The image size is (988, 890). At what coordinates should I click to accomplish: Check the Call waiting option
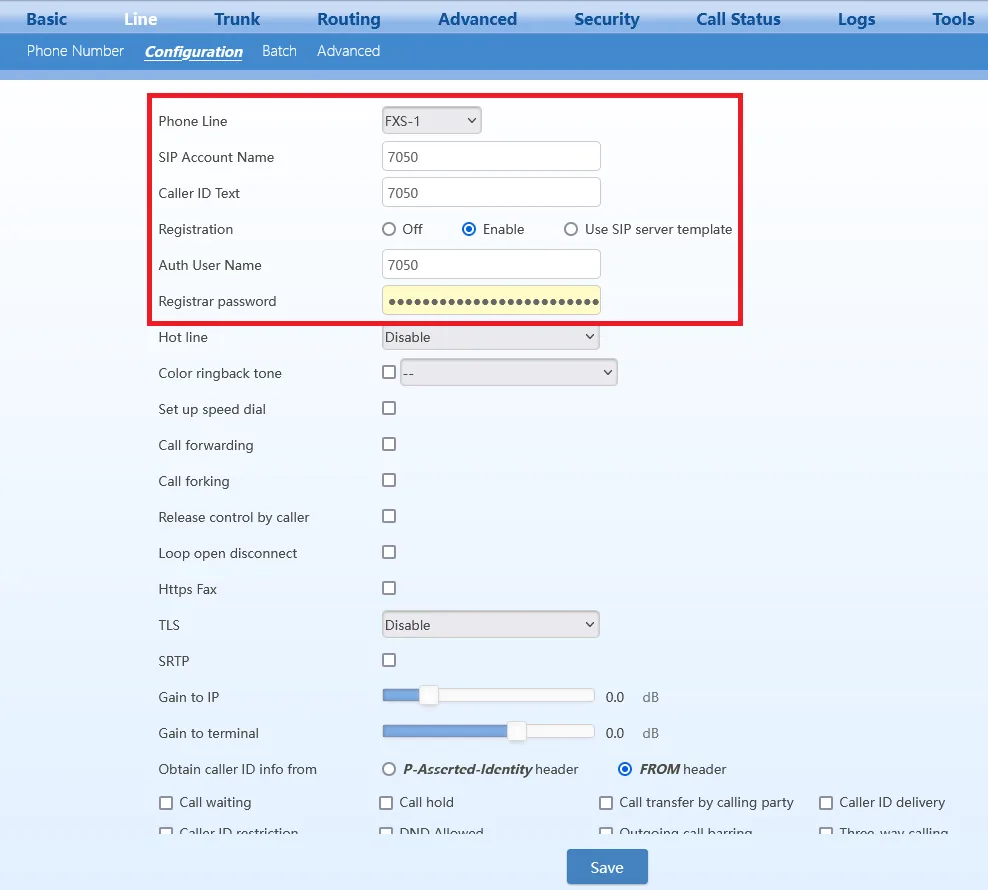tap(166, 802)
